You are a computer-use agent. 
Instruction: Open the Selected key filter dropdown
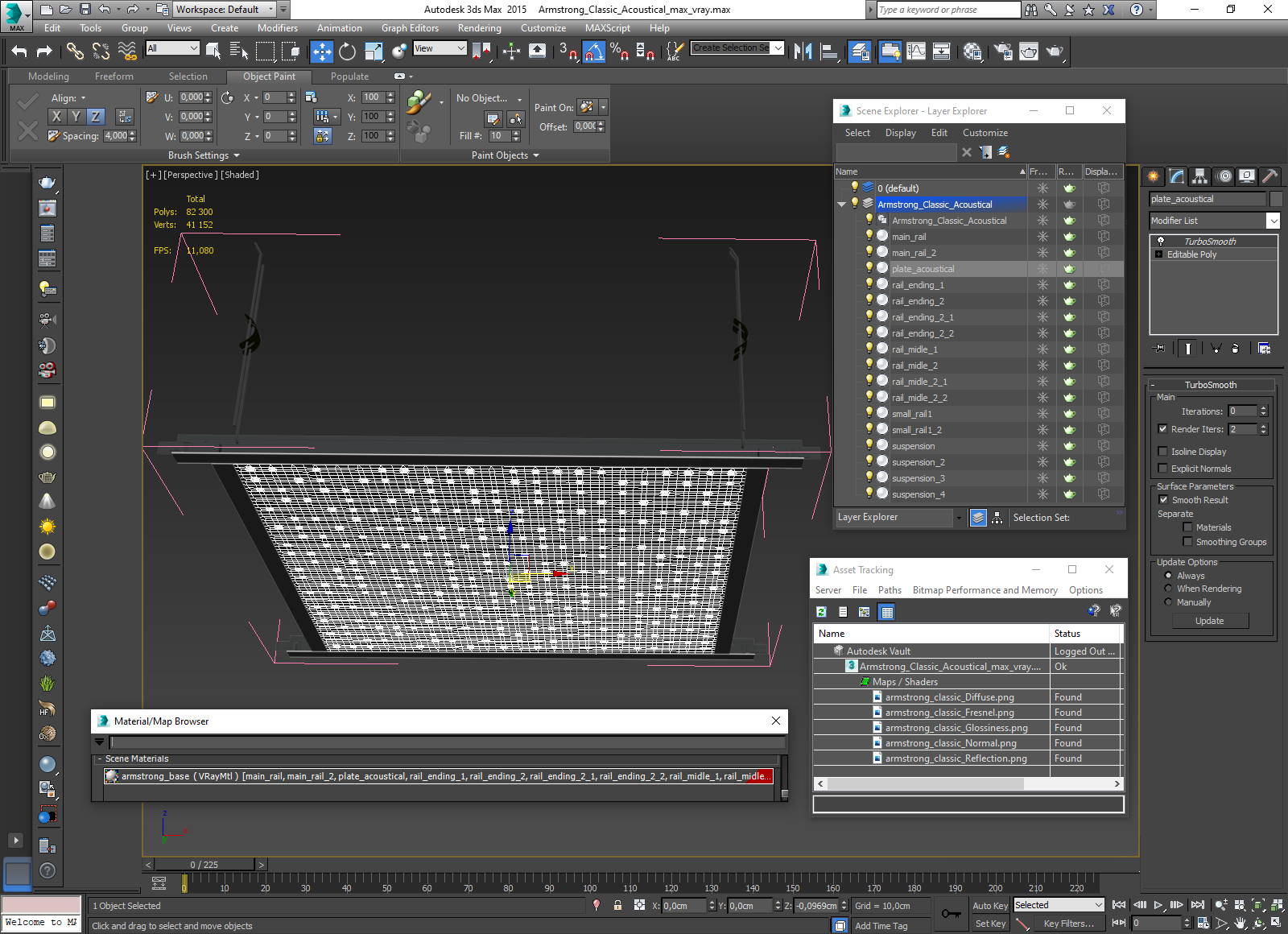point(1059,905)
